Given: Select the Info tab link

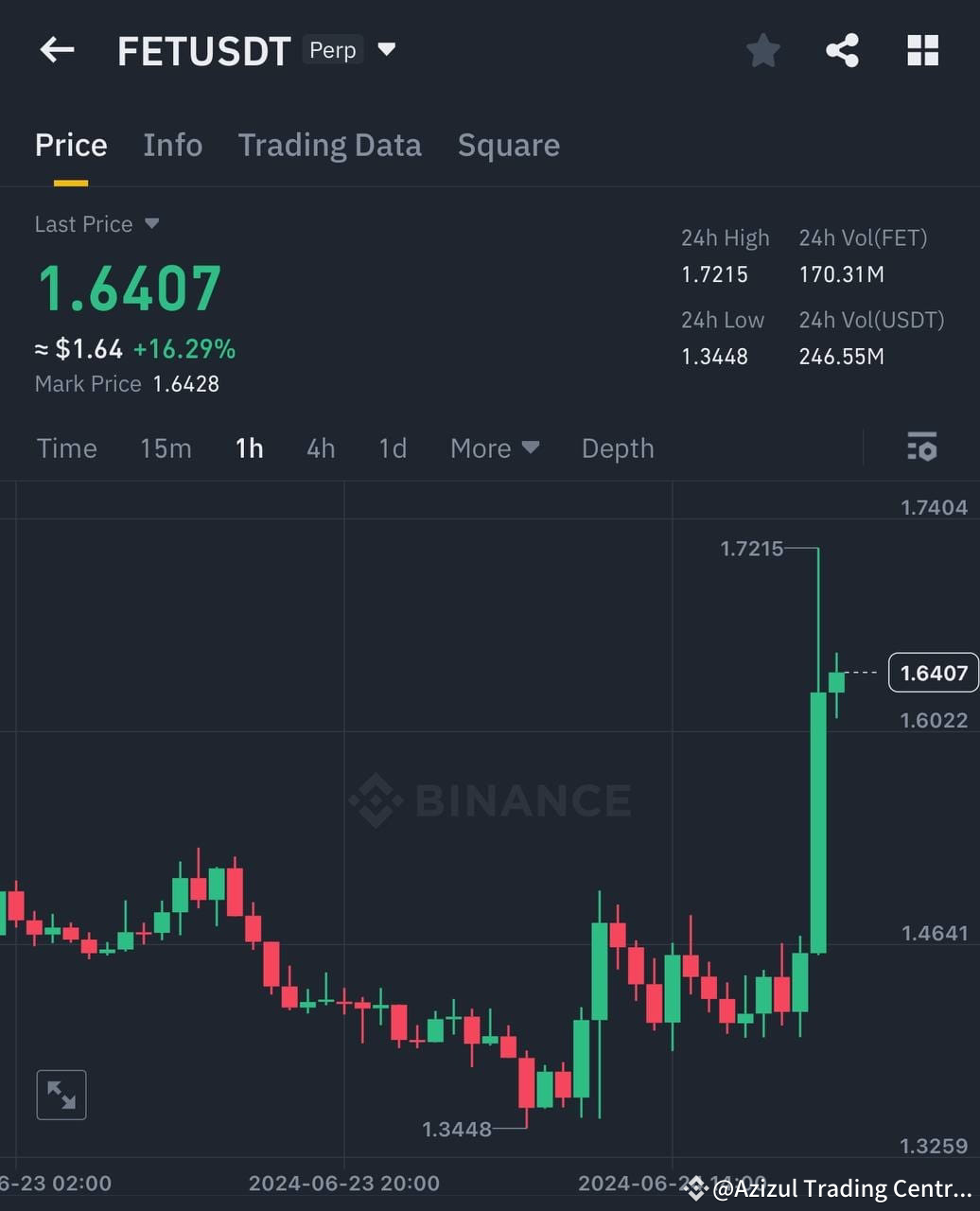Looking at the screenshot, I should click(173, 145).
